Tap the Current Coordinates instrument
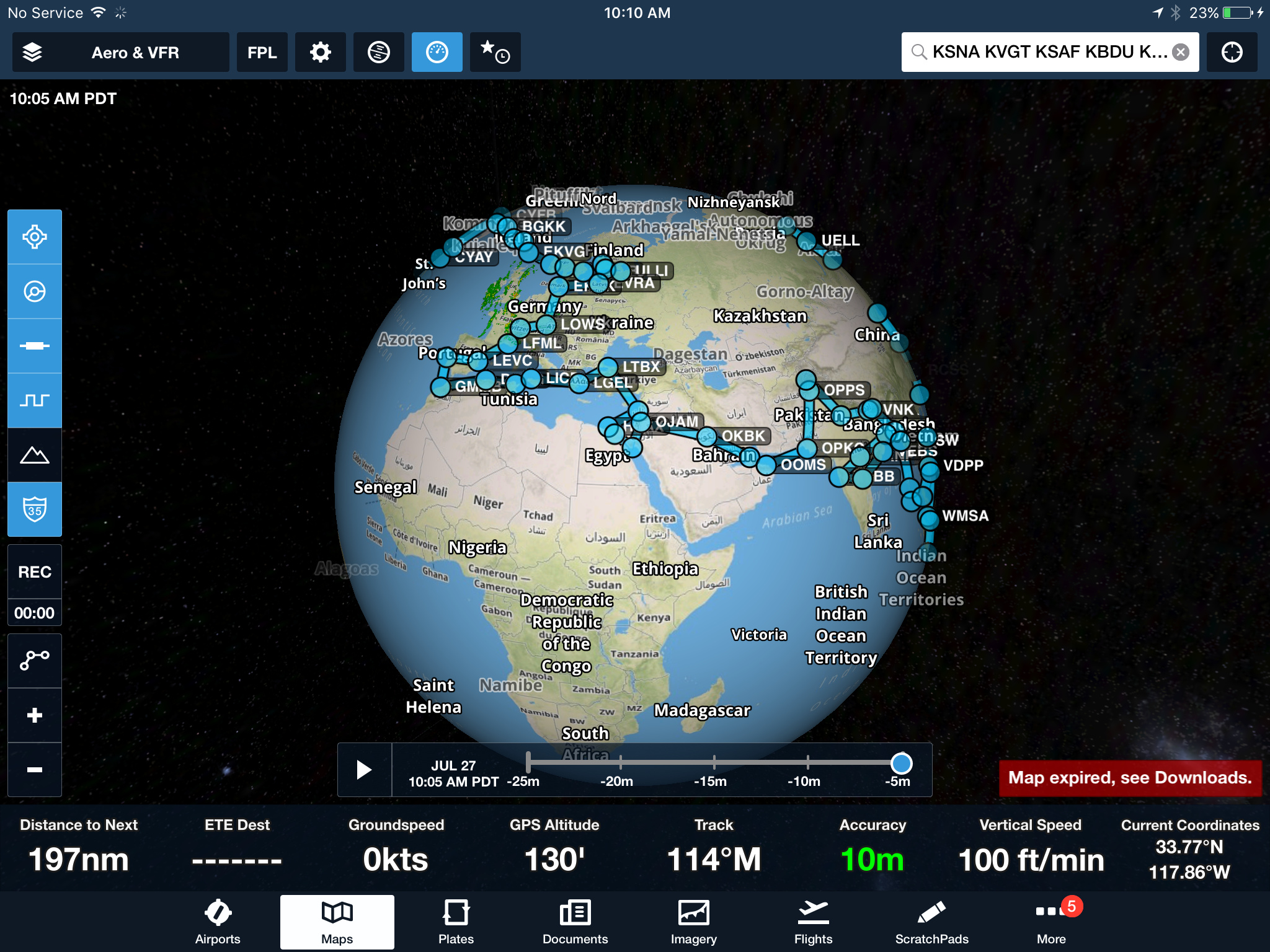Image resolution: width=1270 pixels, height=952 pixels. 1190,848
